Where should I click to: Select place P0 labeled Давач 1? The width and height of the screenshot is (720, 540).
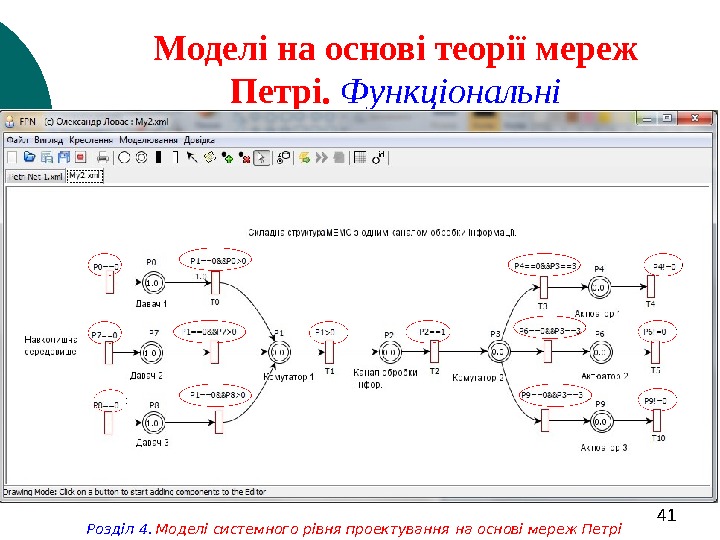[x=152, y=283]
